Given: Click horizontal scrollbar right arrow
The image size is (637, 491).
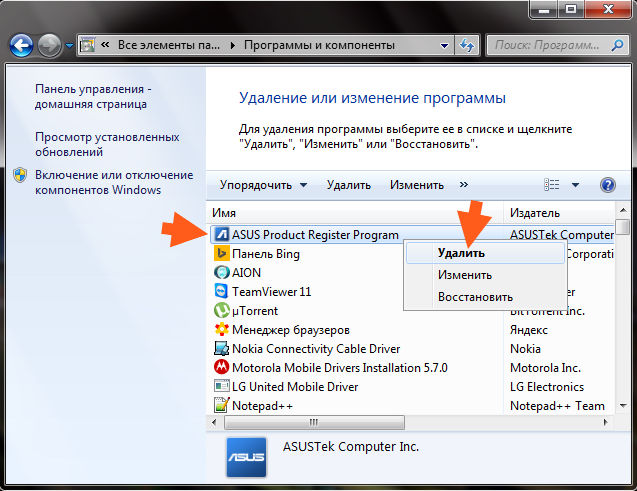Looking at the screenshot, I should click(x=606, y=422).
